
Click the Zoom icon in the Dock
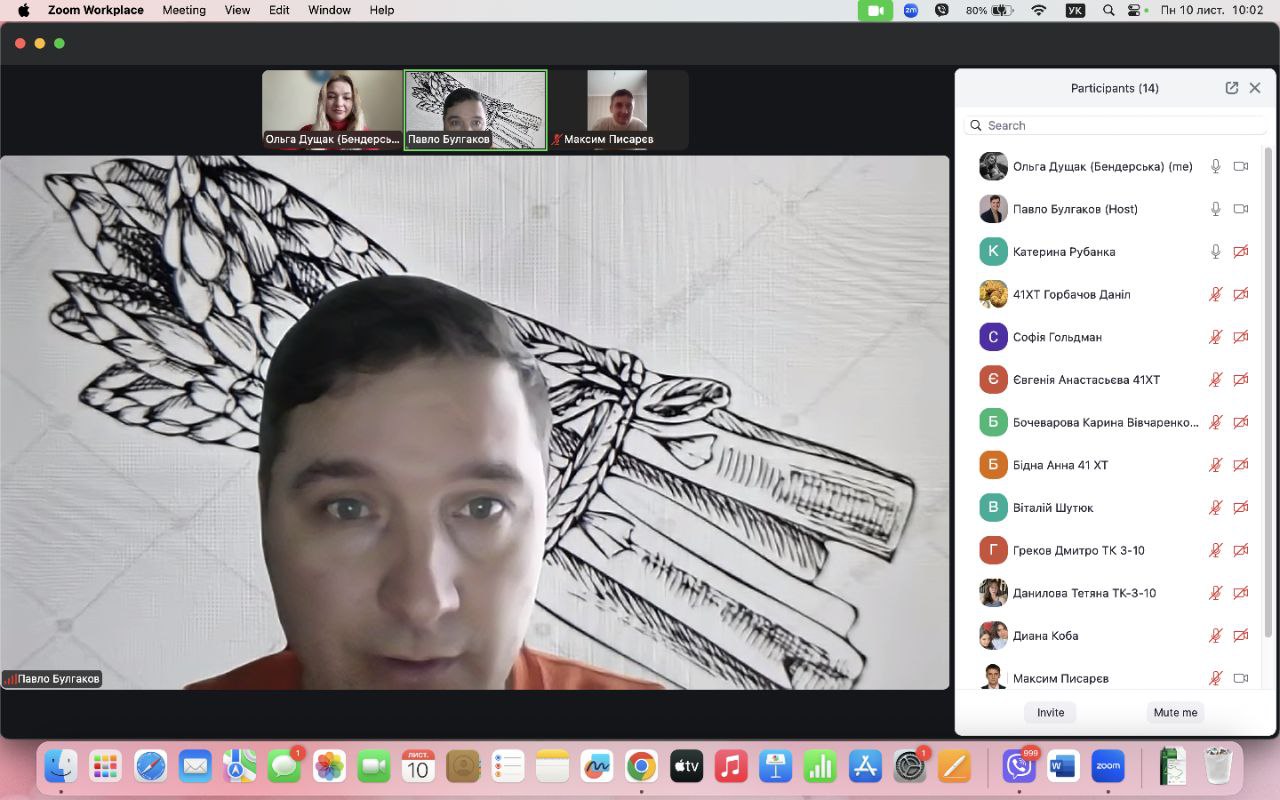1108,767
